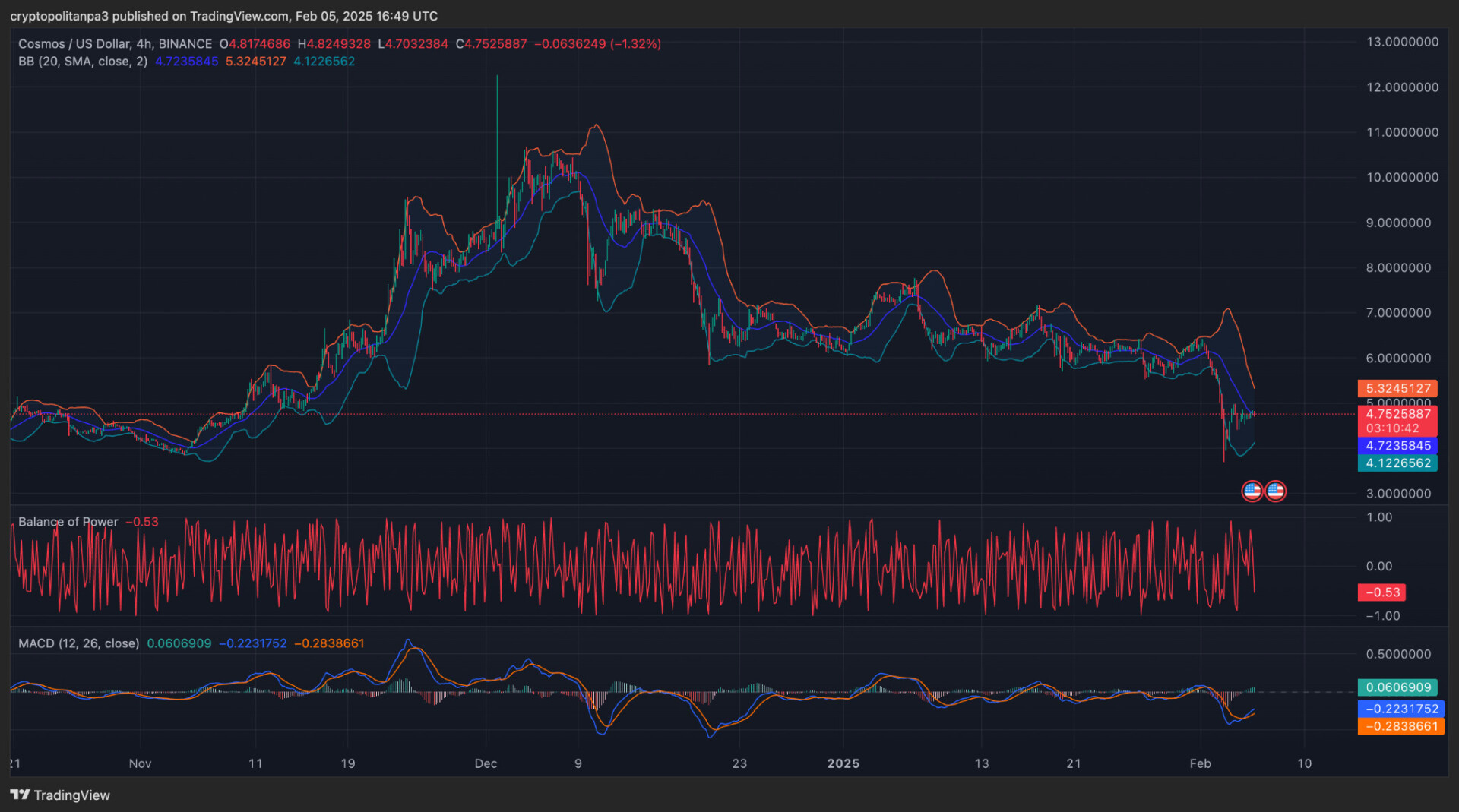This screenshot has width=1459, height=812.
Task: Click the MACD (12, 26, close) indicator legend
Action: click(x=78, y=643)
